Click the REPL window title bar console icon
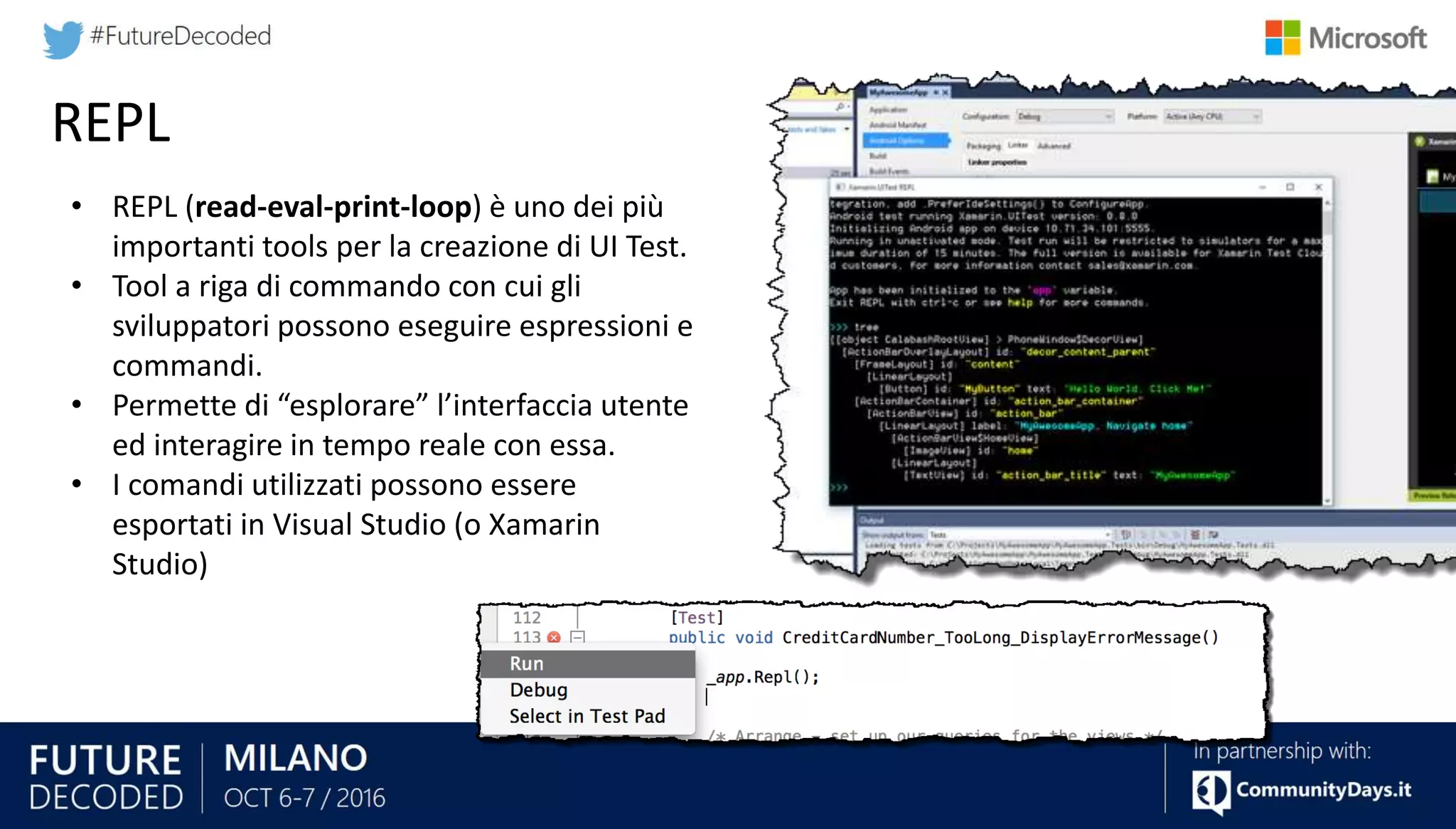1456x829 pixels. click(x=840, y=187)
